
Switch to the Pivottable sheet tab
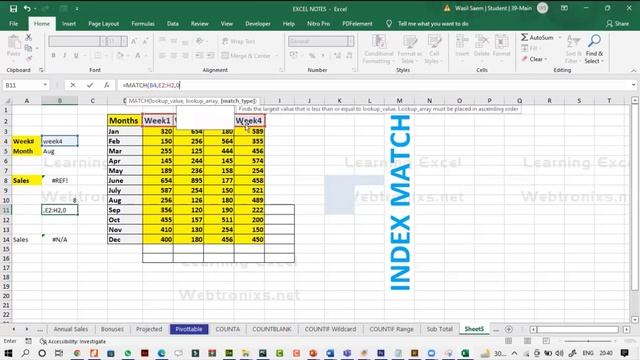(189, 329)
